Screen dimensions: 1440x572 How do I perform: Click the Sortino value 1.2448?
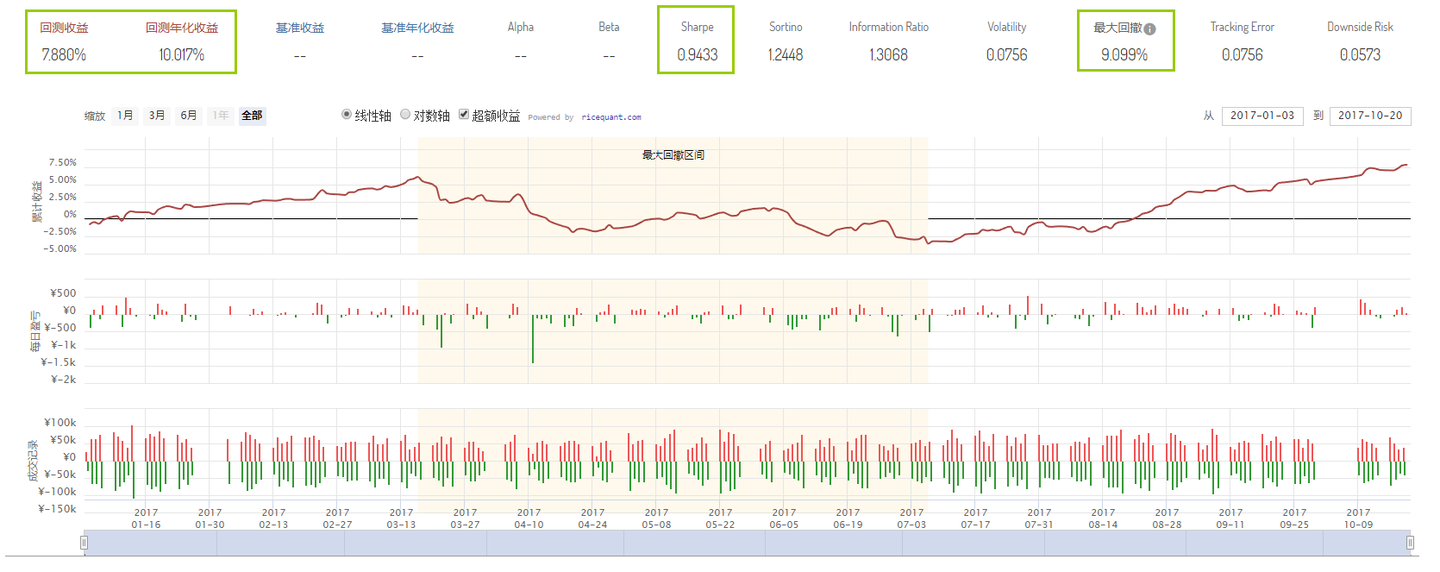coord(785,55)
